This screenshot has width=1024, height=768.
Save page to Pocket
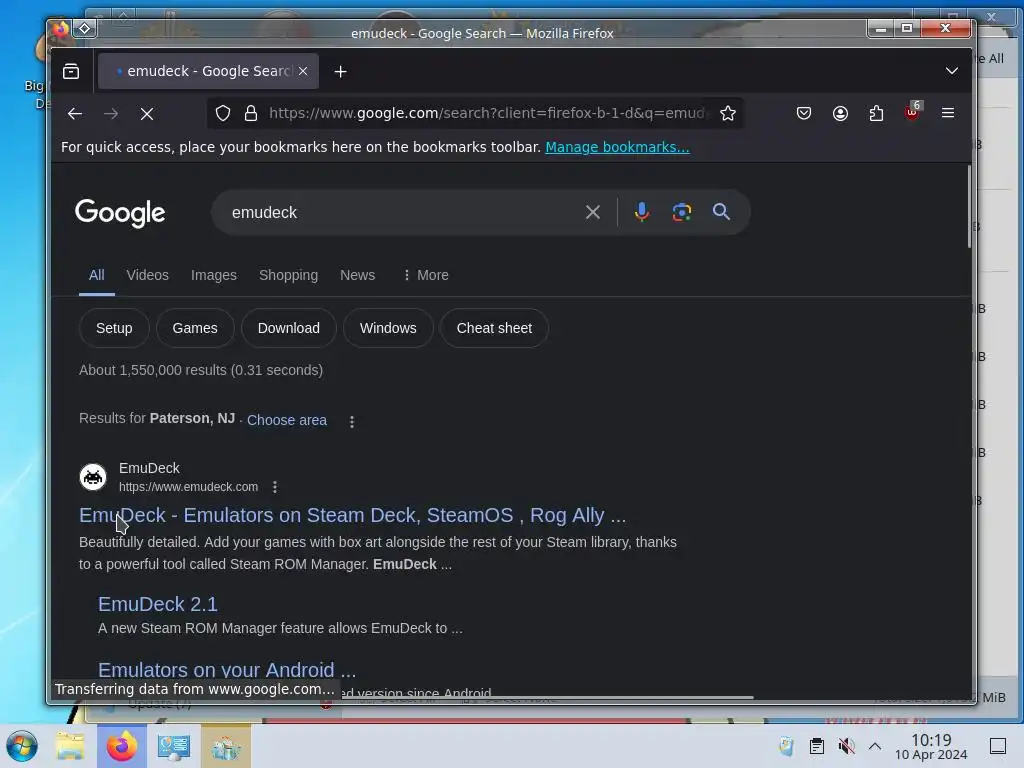point(804,113)
